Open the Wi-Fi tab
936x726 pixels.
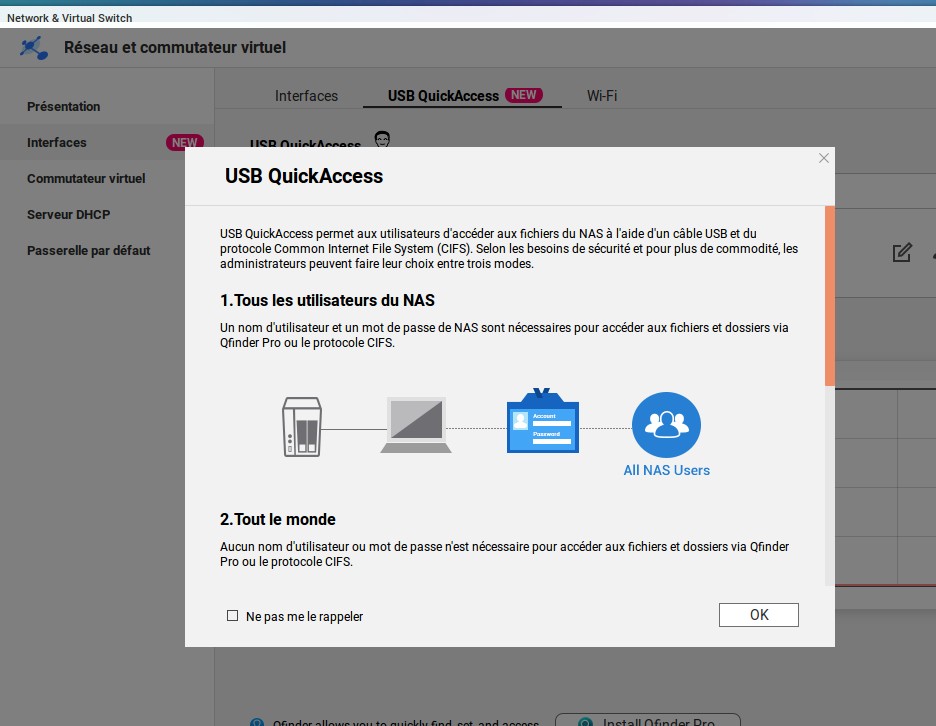click(x=602, y=96)
